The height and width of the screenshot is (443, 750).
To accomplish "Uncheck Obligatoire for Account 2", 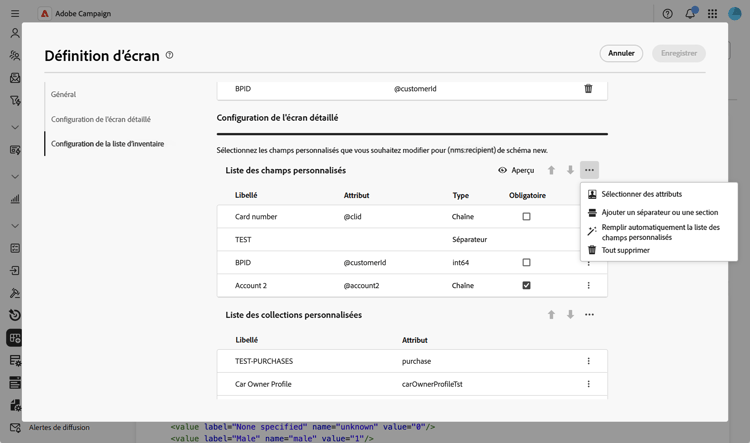I will point(526,285).
